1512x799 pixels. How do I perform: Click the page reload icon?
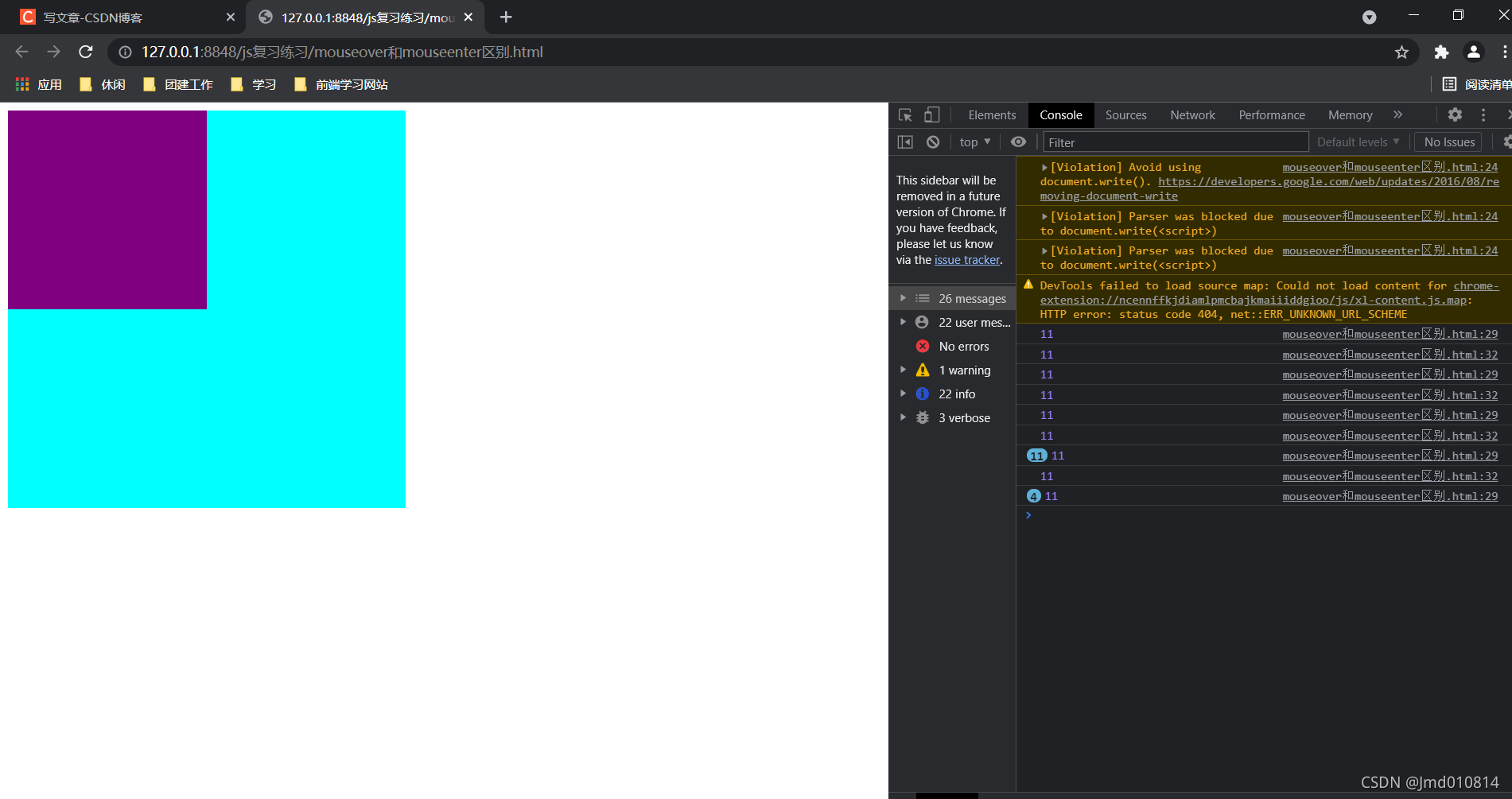click(x=86, y=52)
